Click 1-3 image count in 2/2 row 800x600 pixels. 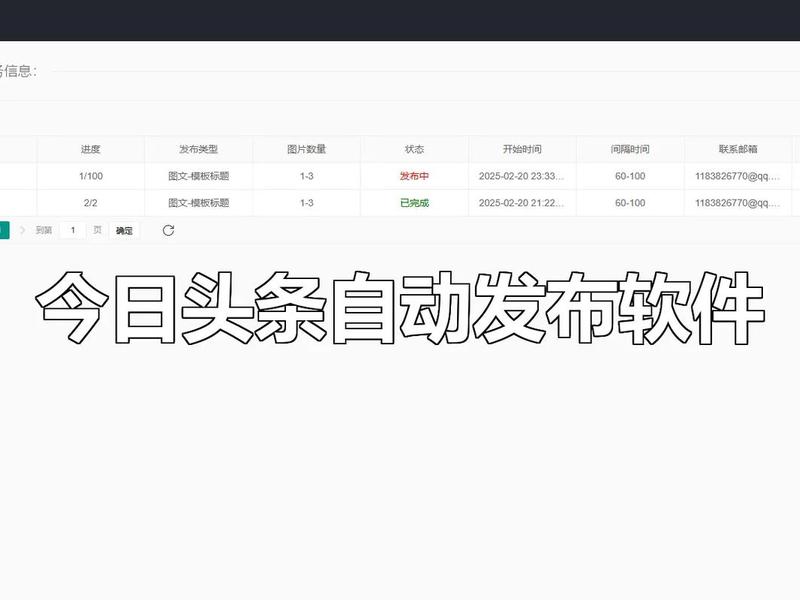[306, 203]
